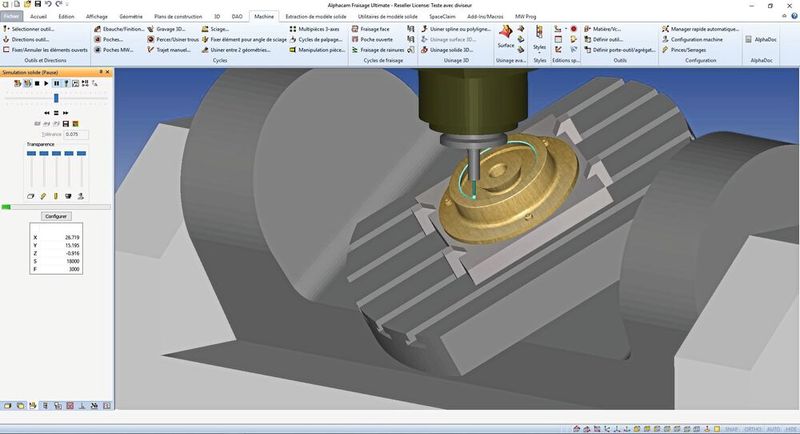
Task: Play the solid simulation
Action: pos(46,83)
